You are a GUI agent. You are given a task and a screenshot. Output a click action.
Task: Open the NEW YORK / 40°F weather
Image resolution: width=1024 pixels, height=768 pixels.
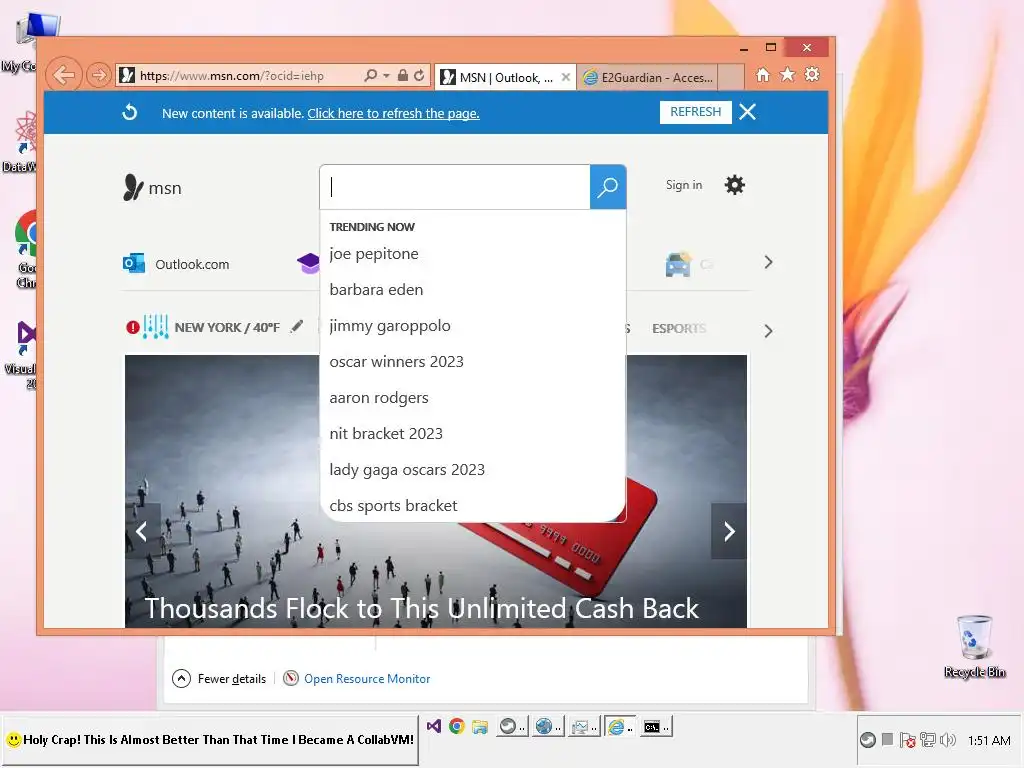227,327
